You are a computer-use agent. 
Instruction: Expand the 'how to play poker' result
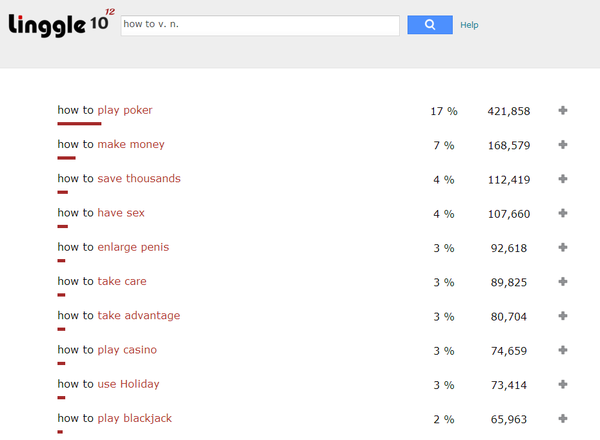pyautogui.click(x=563, y=110)
